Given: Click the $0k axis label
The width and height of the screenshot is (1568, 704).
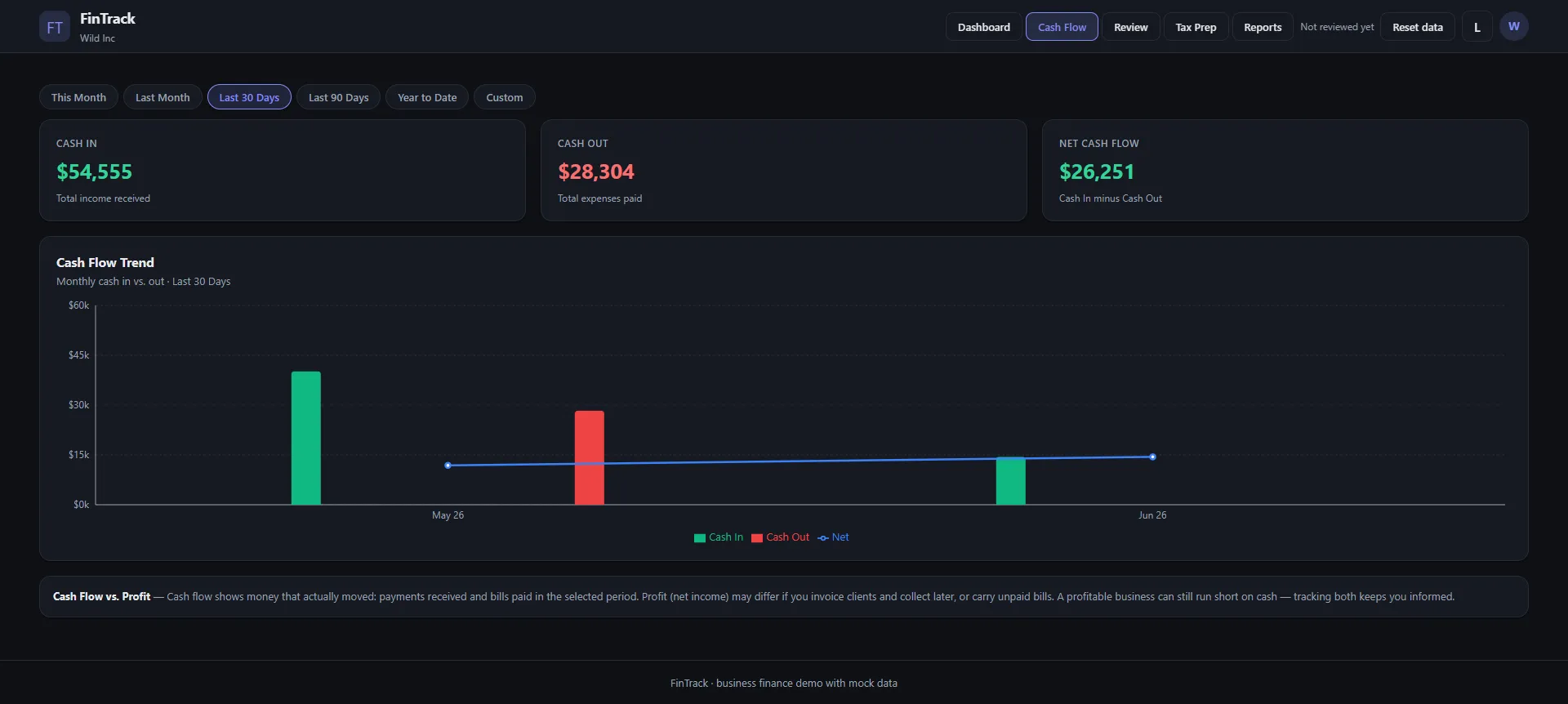Looking at the screenshot, I should tap(81, 505).
